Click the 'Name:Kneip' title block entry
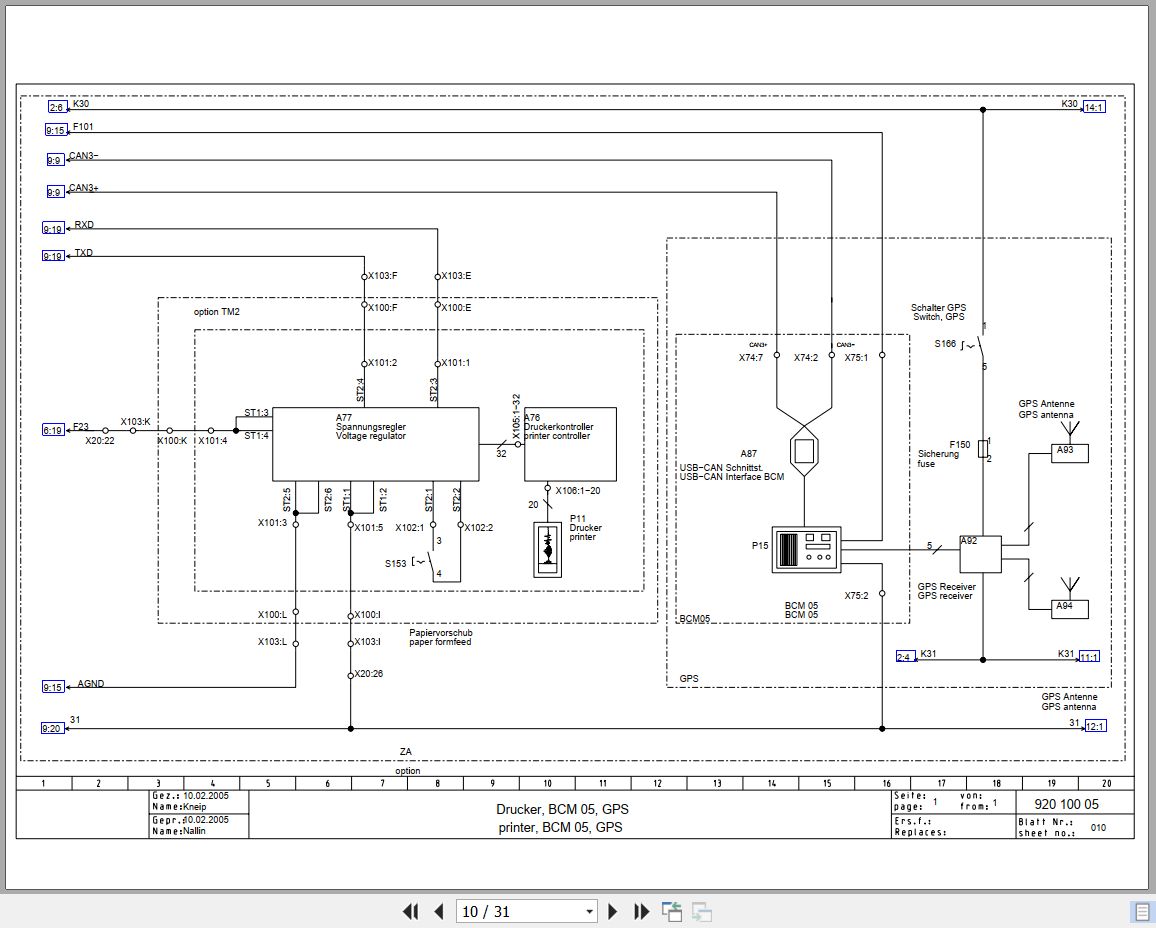 click(179, 806)
